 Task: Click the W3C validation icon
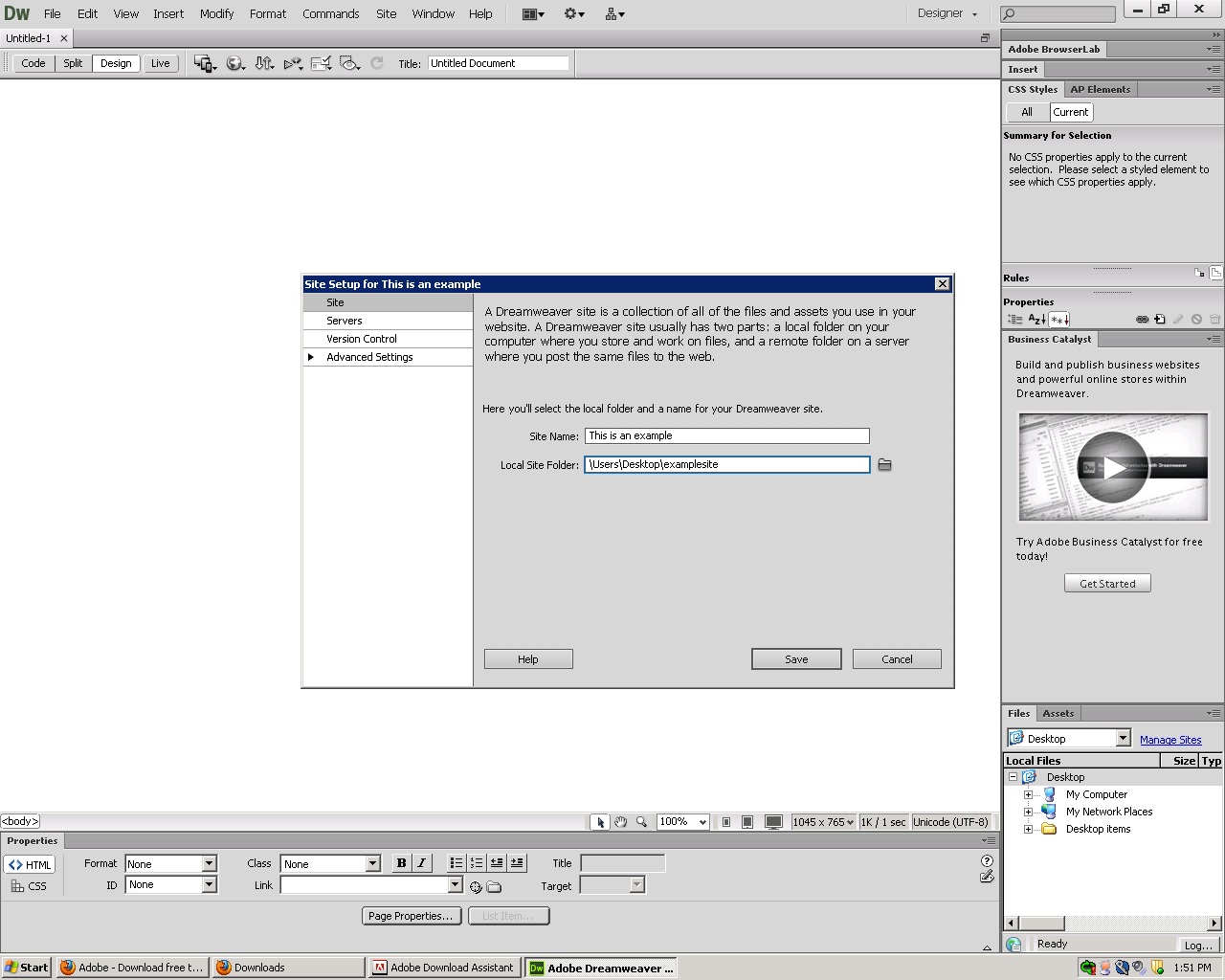(x=293, y=63)
